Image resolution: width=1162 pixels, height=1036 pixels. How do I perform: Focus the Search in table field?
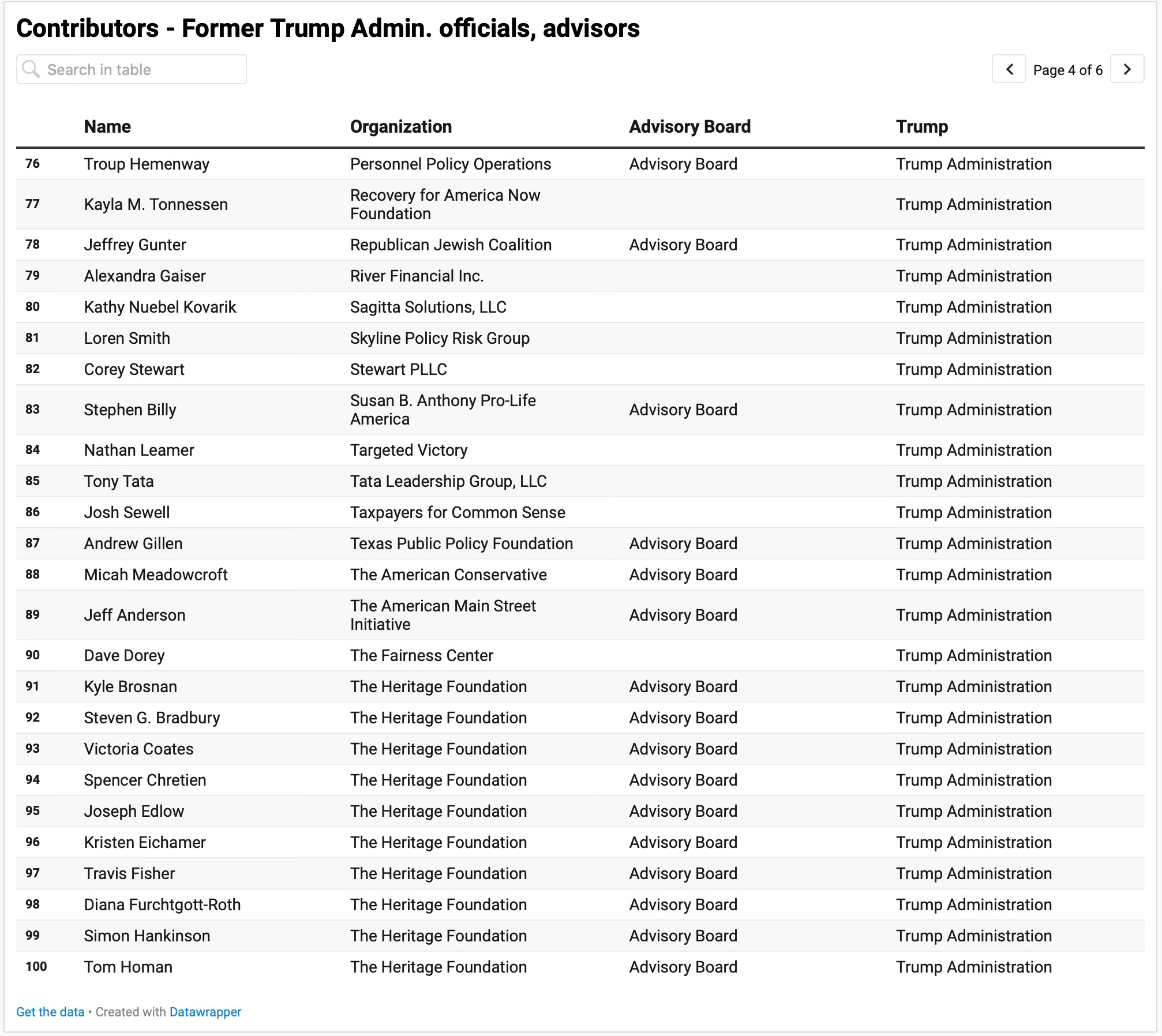click(x=132, y=69)
